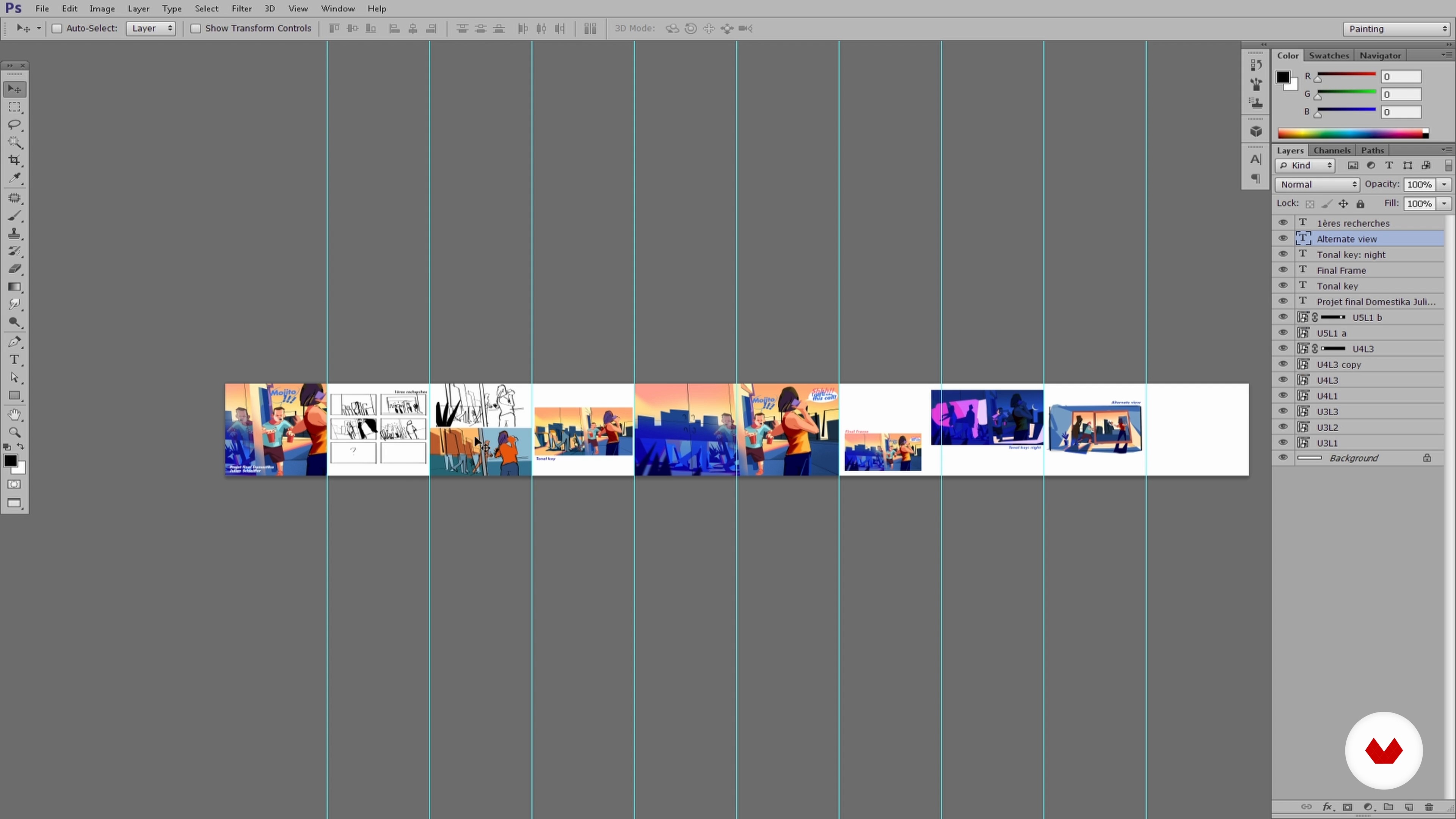Click the blue B value input field
This screenshot has height=819, width=1456.
(x=1401, y=113)
